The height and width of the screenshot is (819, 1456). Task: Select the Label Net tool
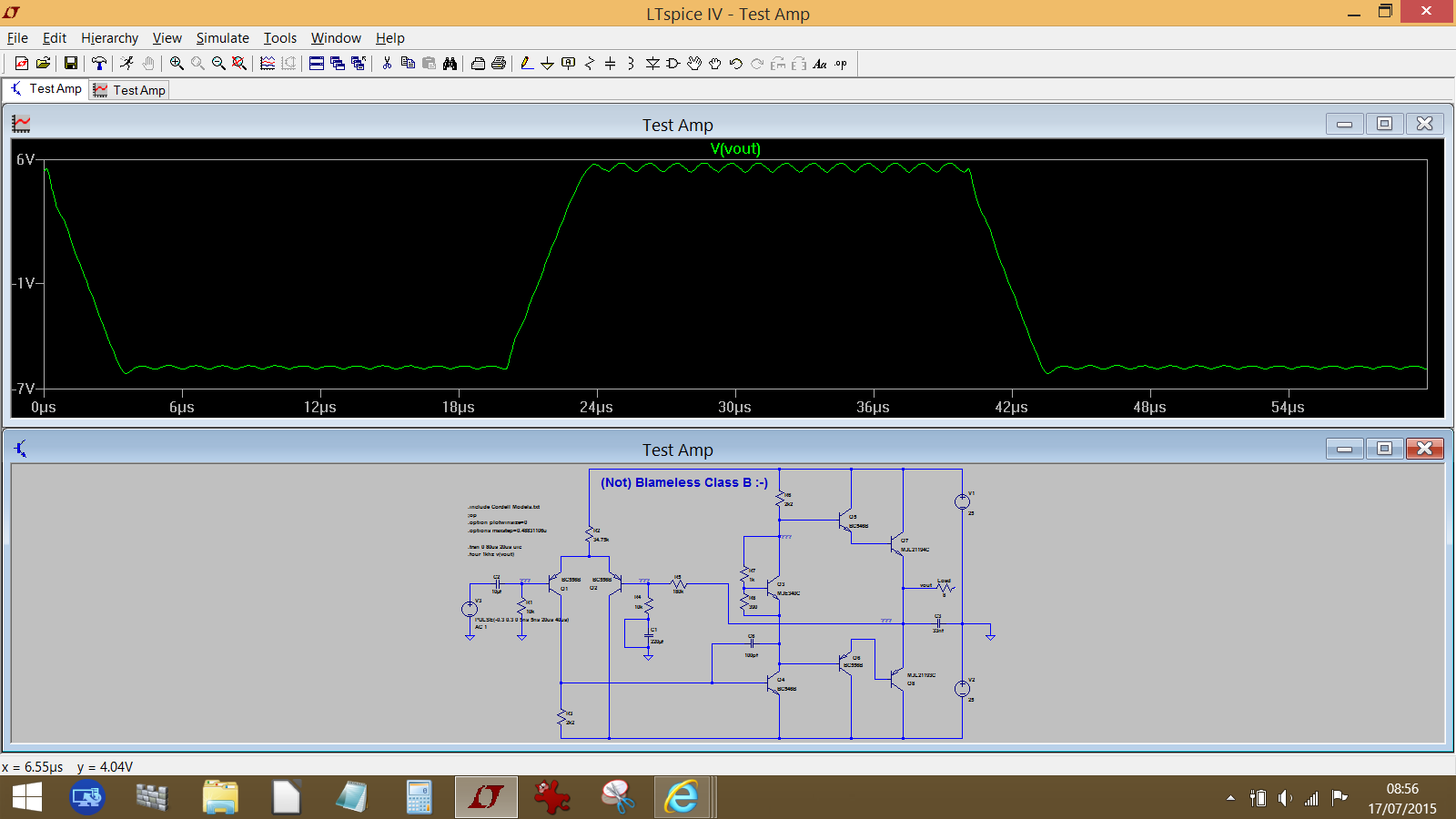pos(568,63)
